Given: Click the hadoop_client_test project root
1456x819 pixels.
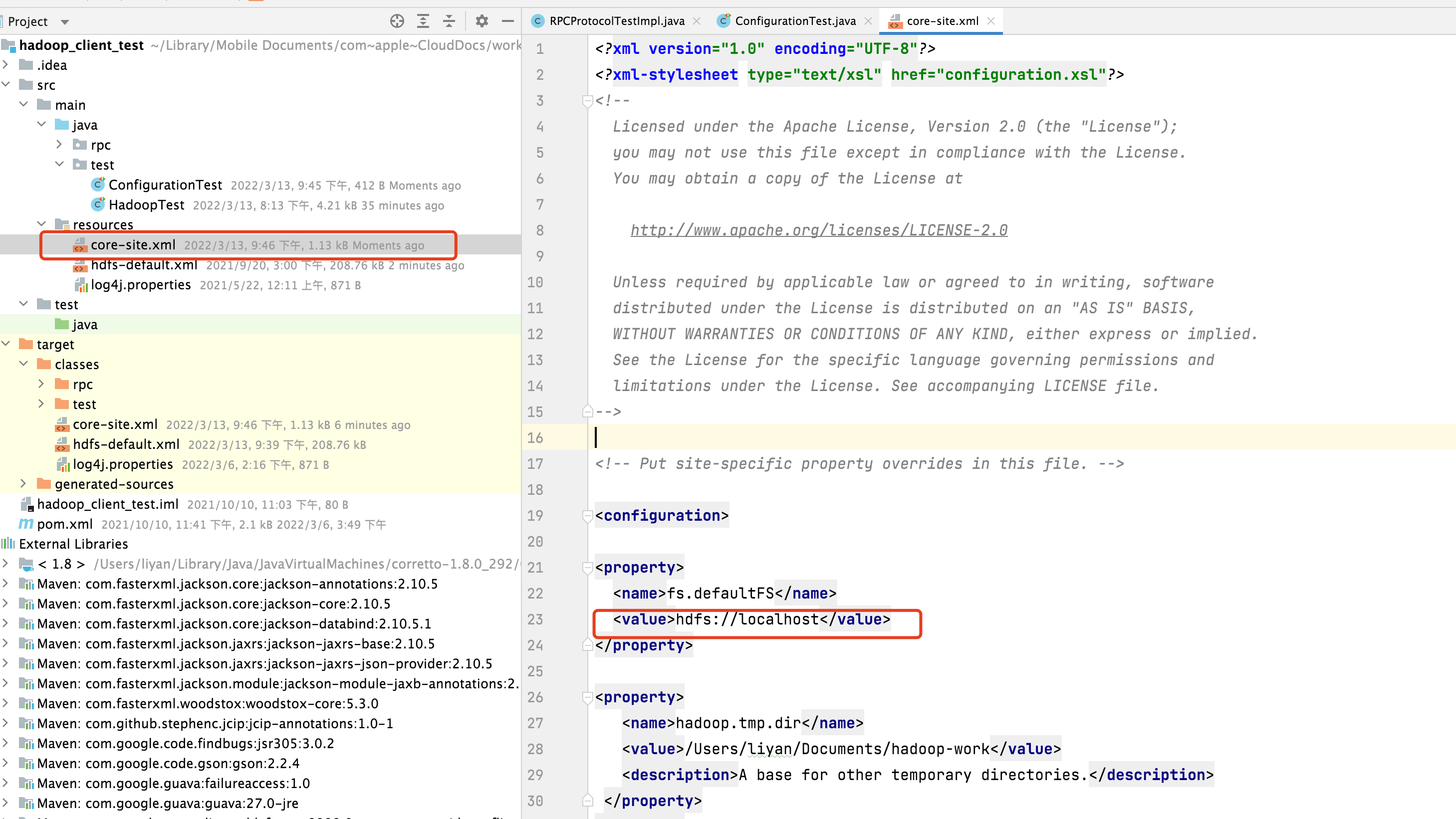Looking at the screenshot, I should coord(81,45).
